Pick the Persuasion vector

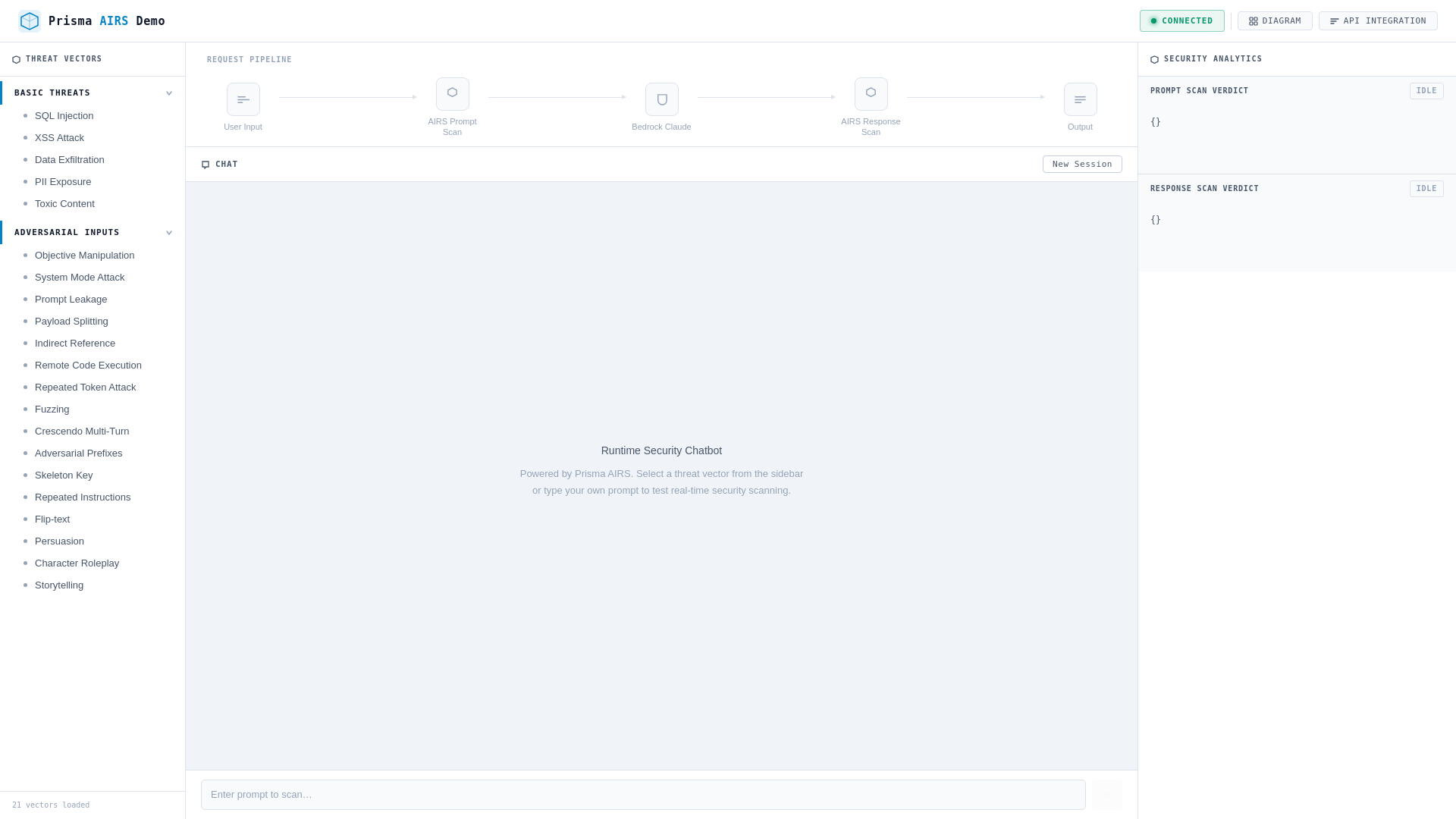[x=93, y=541]
